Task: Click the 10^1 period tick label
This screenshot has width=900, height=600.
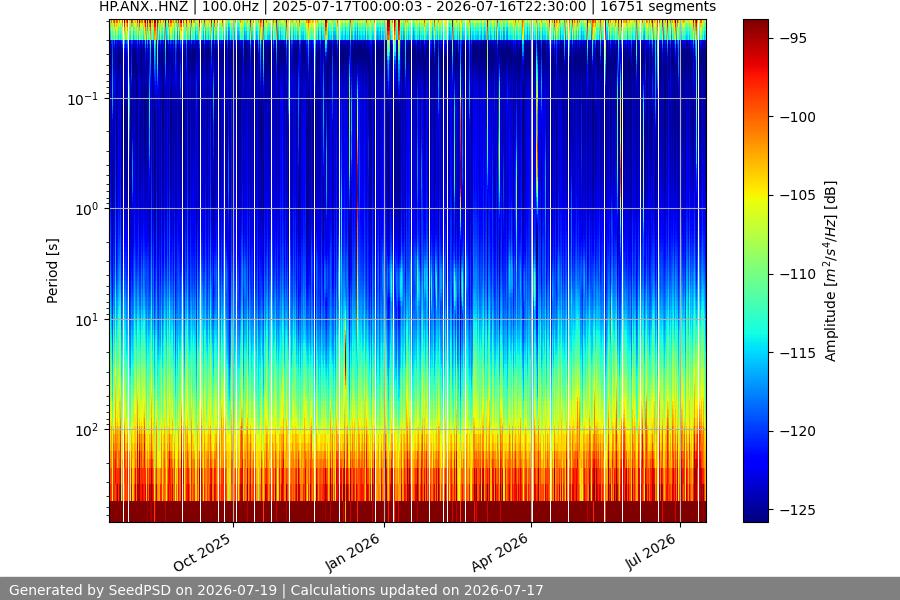Action: click(87, 320)
